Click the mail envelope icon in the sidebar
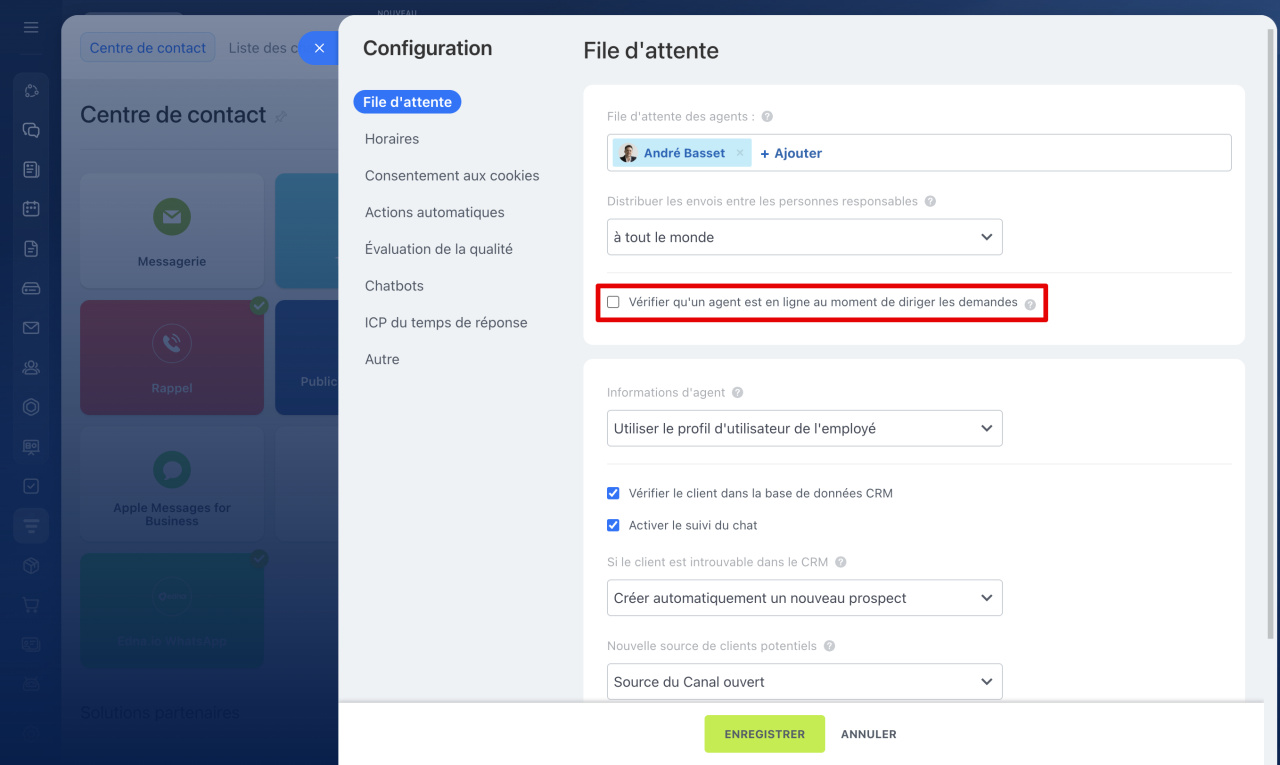Viewport: 1280px width, 765px height. tap(31, 328)
